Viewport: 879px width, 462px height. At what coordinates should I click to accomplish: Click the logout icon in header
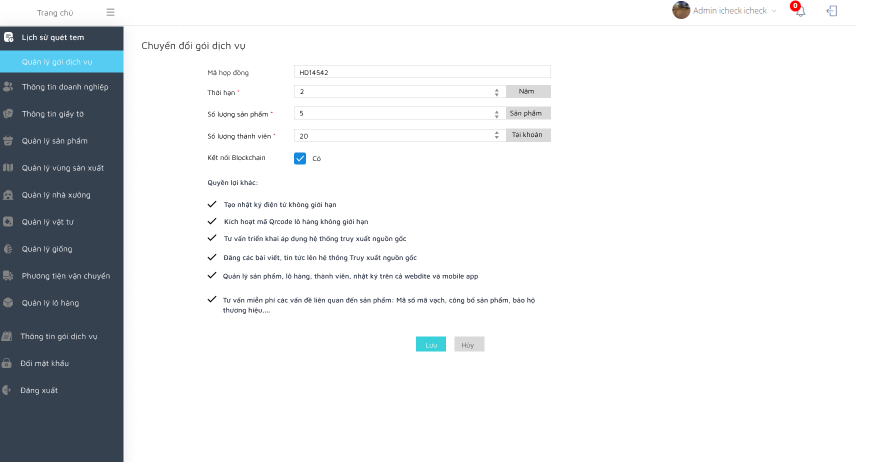click(832, 11)
